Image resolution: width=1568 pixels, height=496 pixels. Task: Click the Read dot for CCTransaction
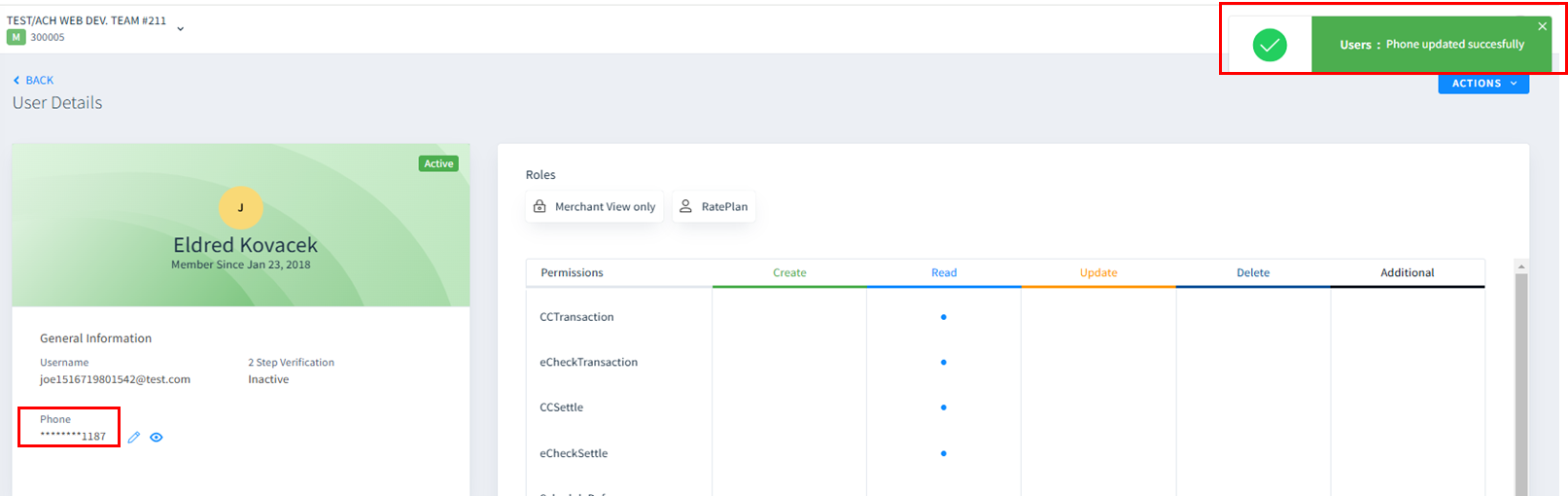pos(944,317)
